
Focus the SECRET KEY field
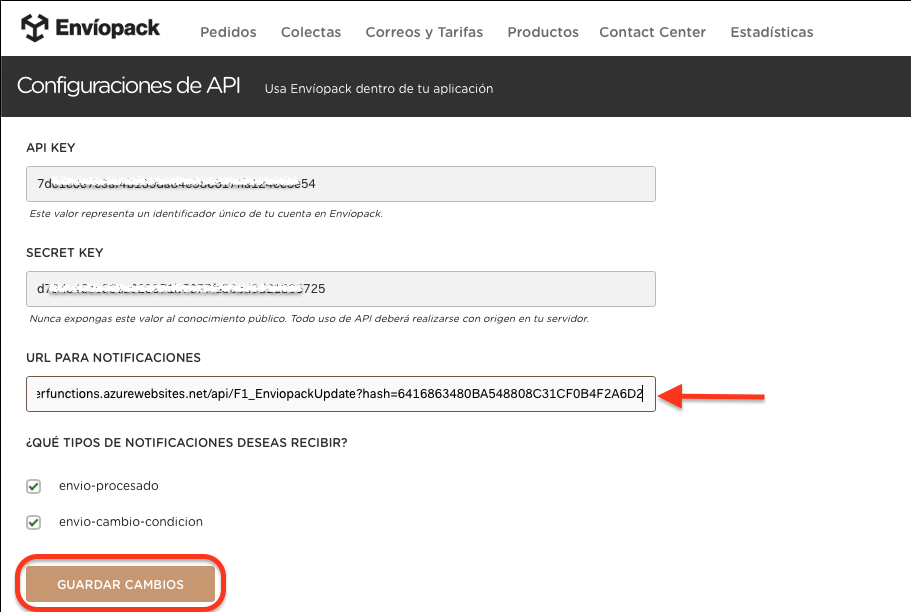pos(341,289)
